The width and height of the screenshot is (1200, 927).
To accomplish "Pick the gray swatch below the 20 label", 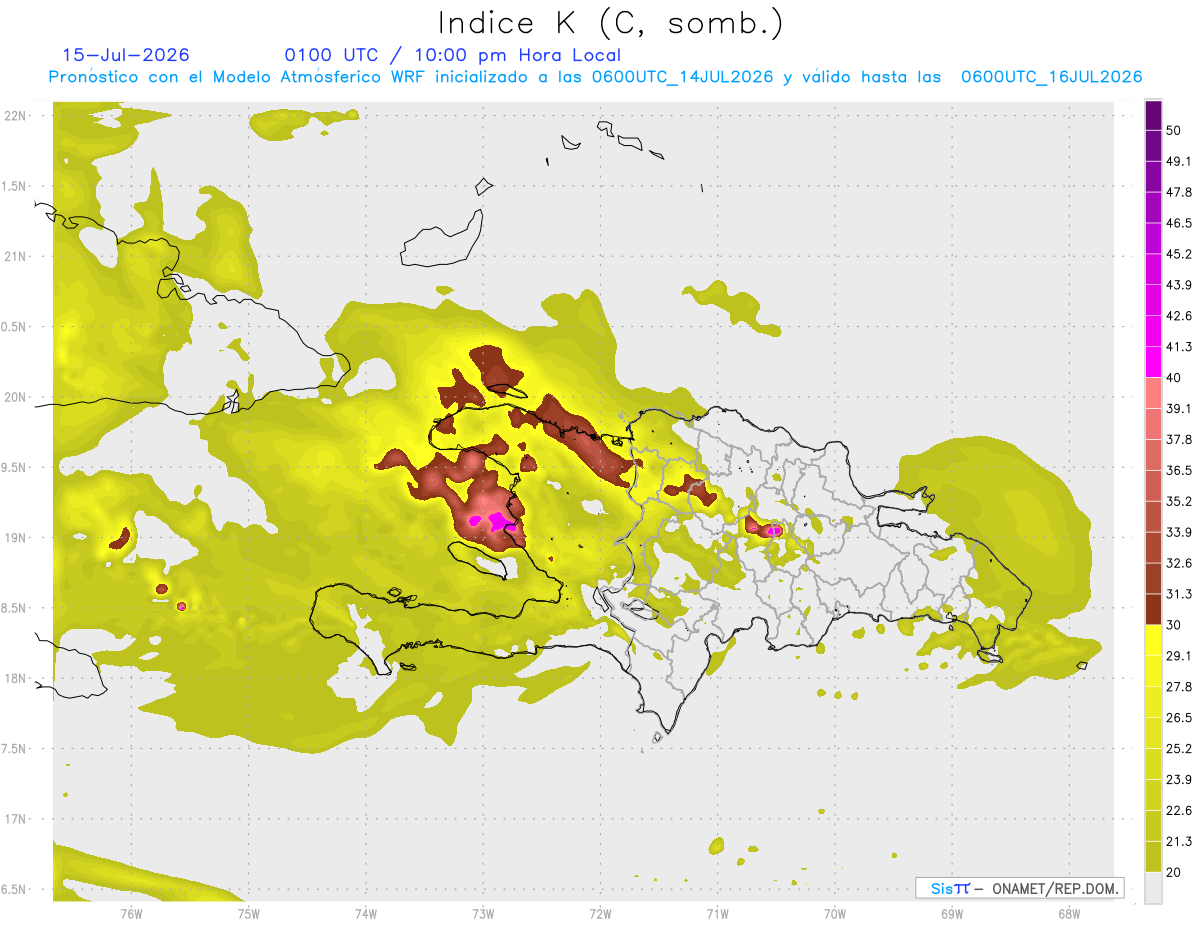I will pyautogui.click(x=1153, y=888).
